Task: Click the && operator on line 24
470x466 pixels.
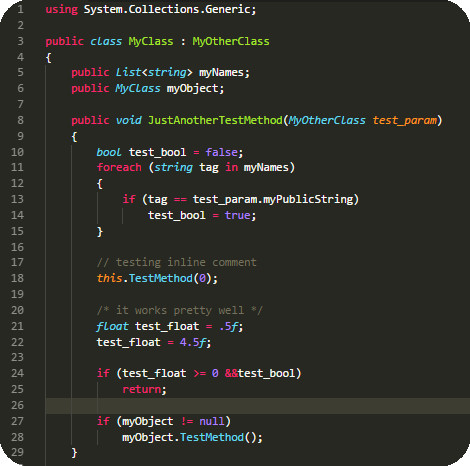Action: [x=231, y=373]
